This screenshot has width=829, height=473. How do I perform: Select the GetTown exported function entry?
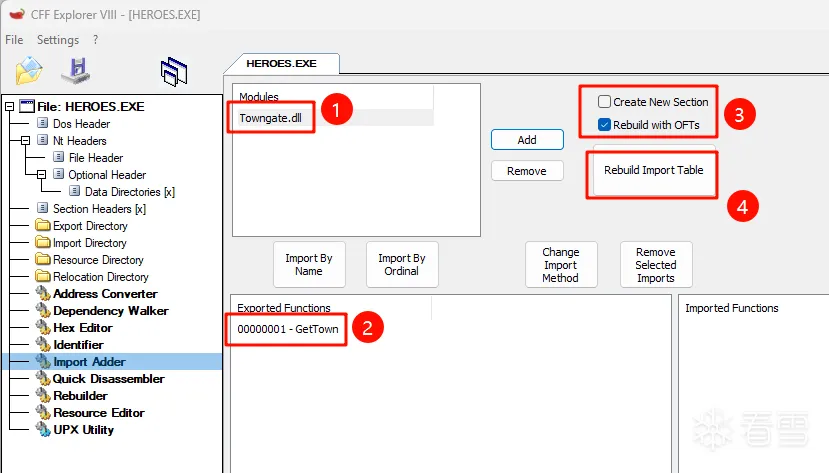point(285,328)
